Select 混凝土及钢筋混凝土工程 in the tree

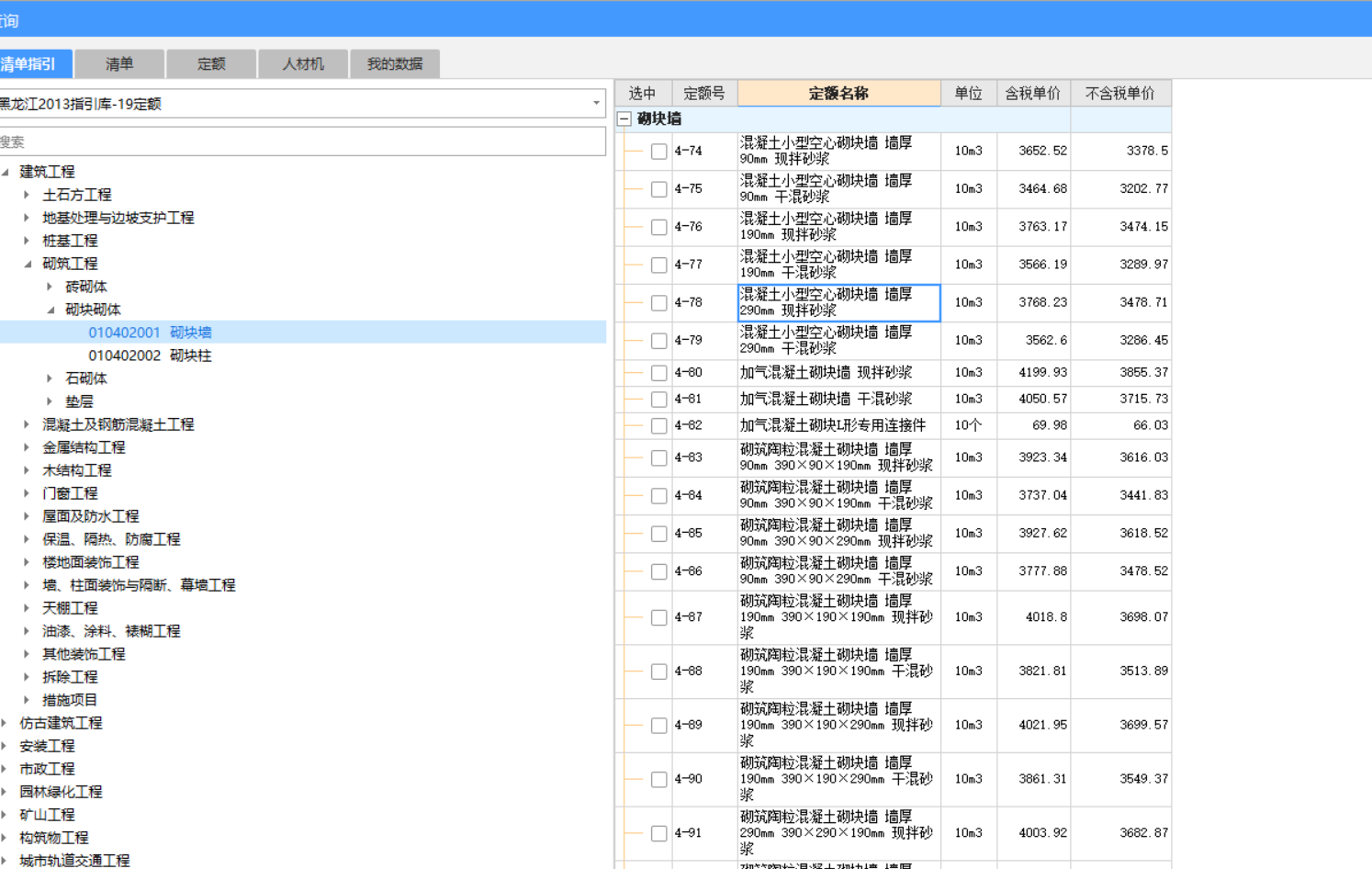(x=118, y=424)
